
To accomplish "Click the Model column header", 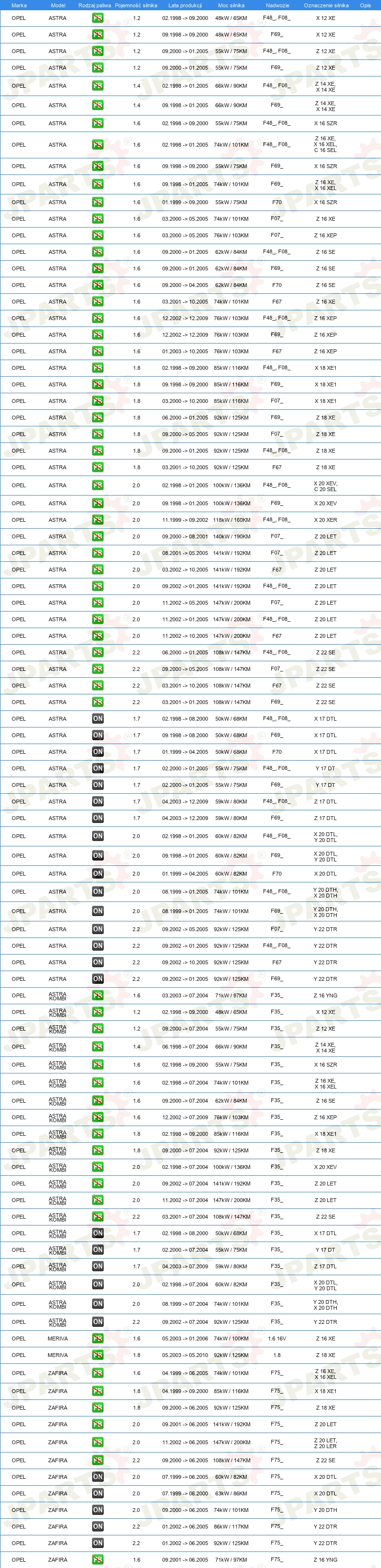I will (x=58, y=5).
